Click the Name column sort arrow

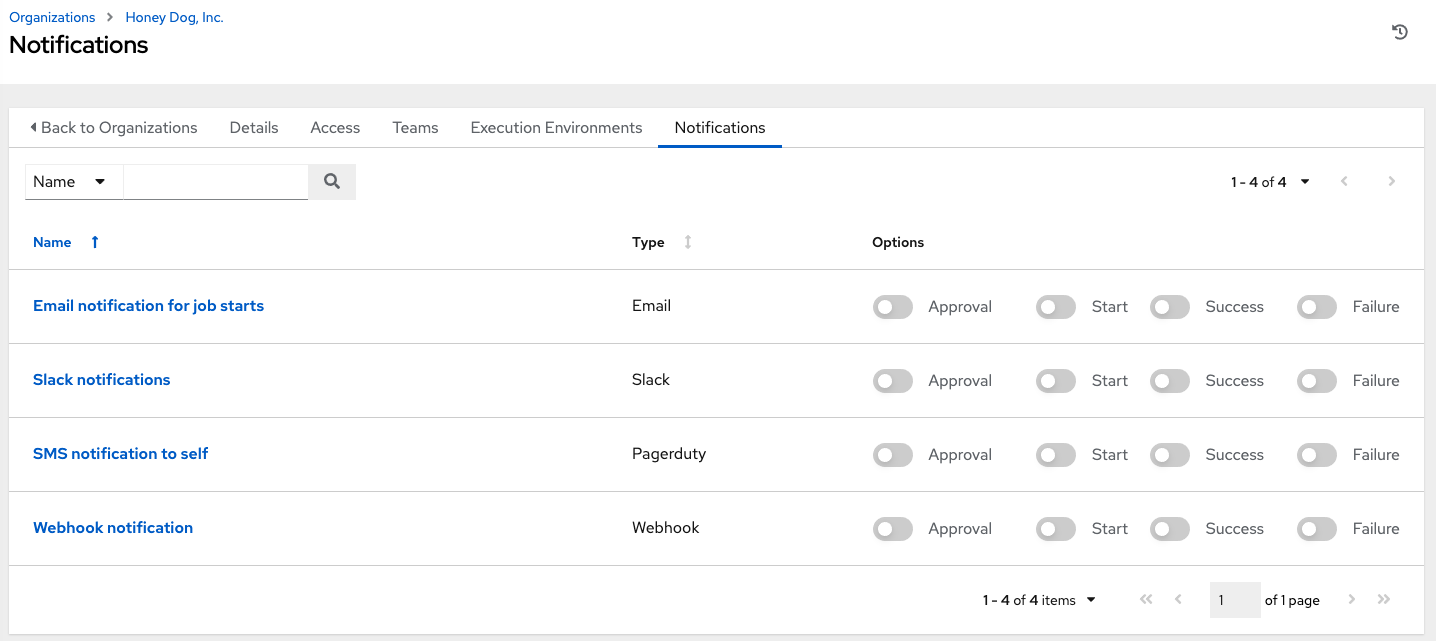[94, 242]
